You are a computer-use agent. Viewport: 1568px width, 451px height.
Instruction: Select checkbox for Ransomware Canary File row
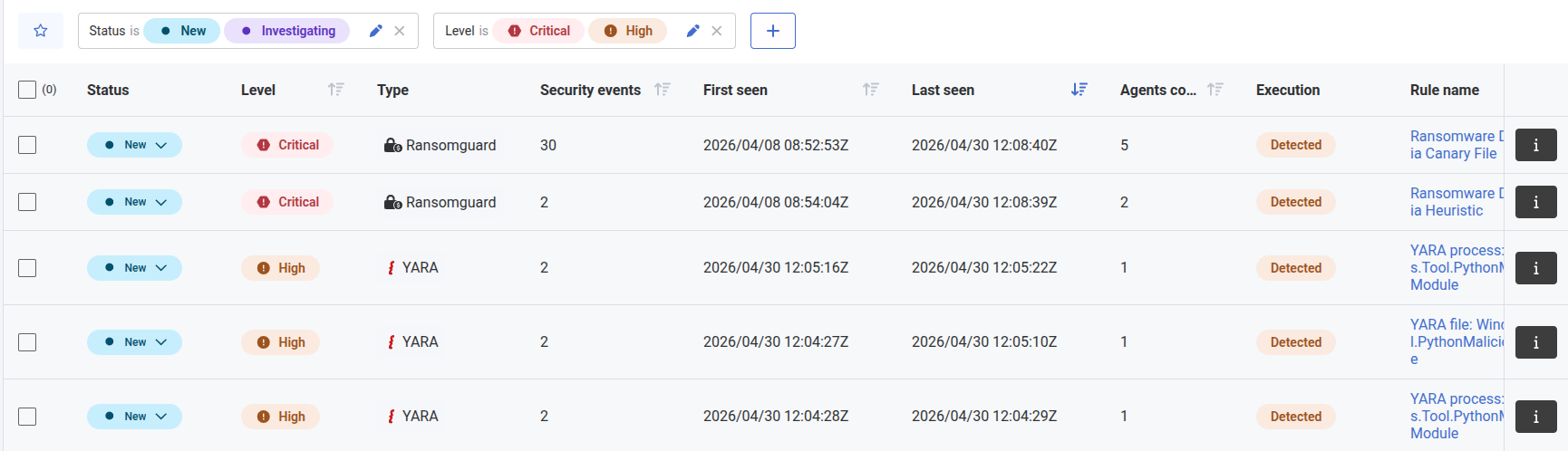27,145
